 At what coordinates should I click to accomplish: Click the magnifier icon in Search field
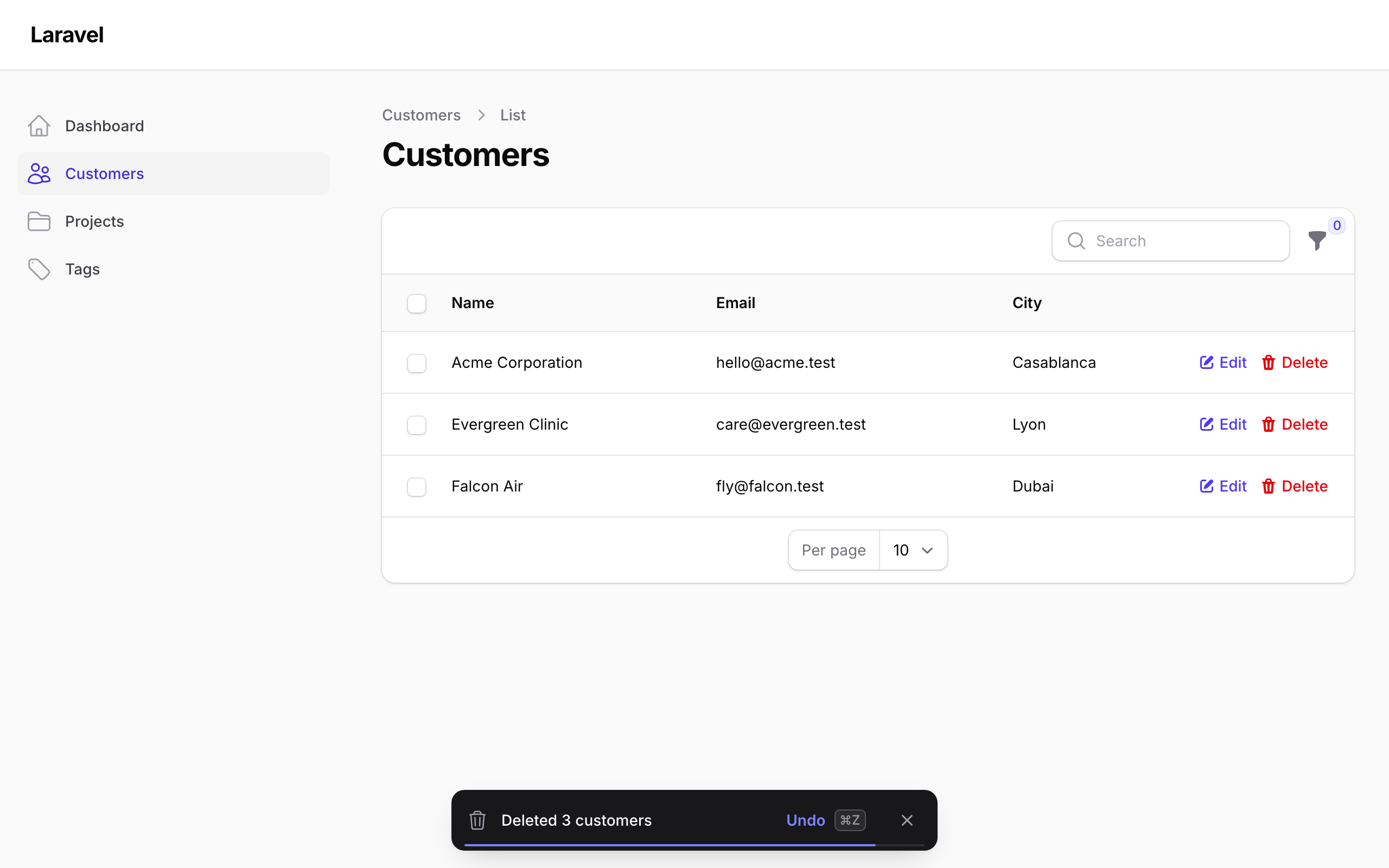[x=1076, y=240]
